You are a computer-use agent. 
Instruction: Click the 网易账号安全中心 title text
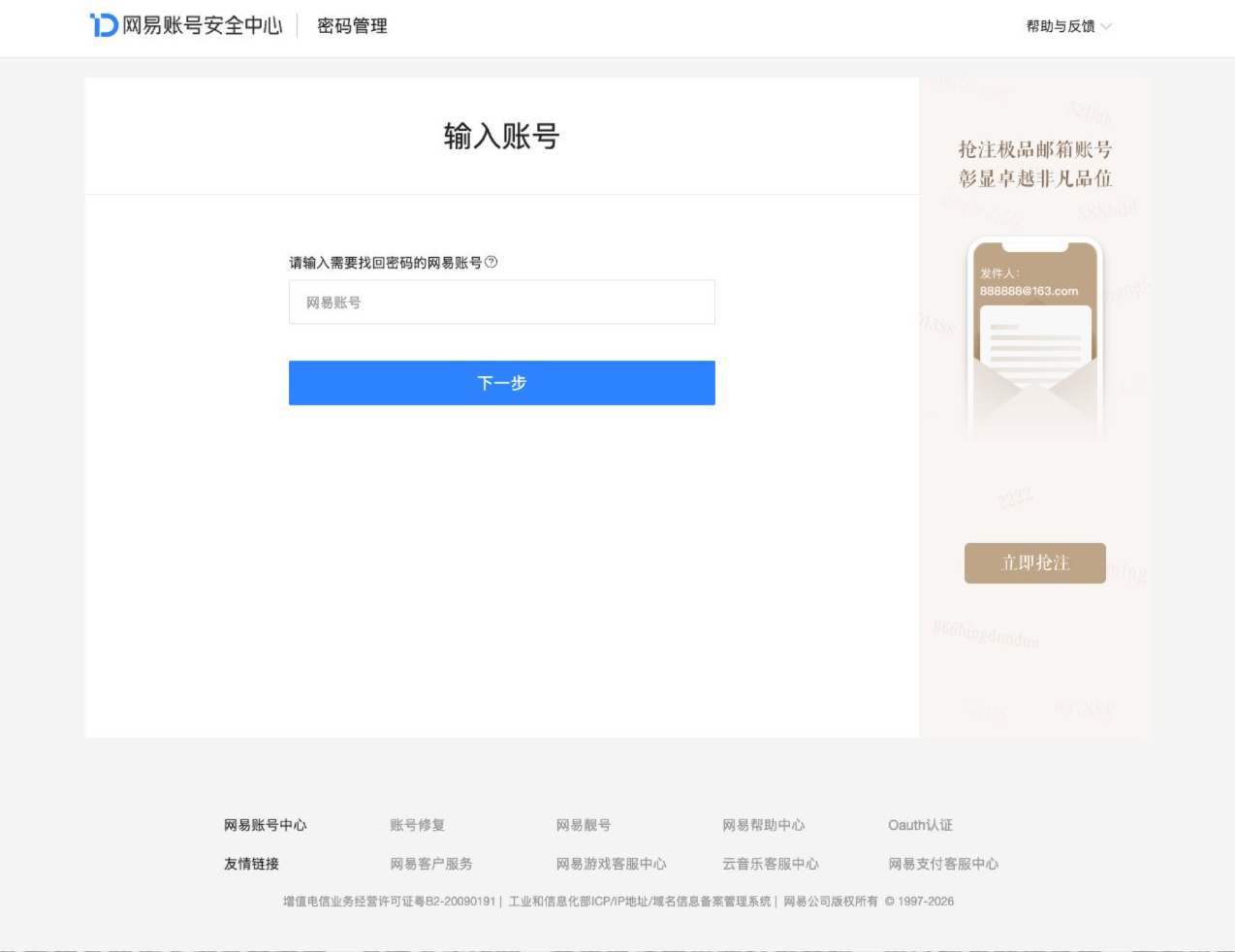pyautogui.click(x=203, y=25)
